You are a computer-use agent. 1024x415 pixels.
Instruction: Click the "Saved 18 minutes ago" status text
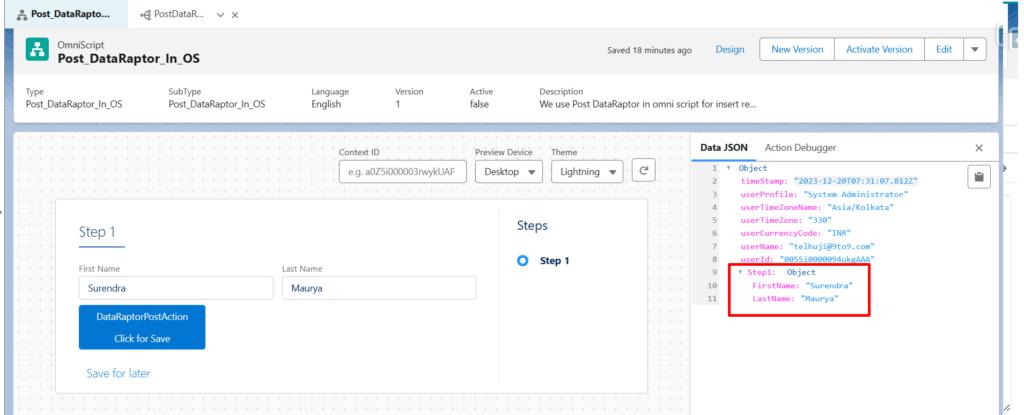point(649,50)
